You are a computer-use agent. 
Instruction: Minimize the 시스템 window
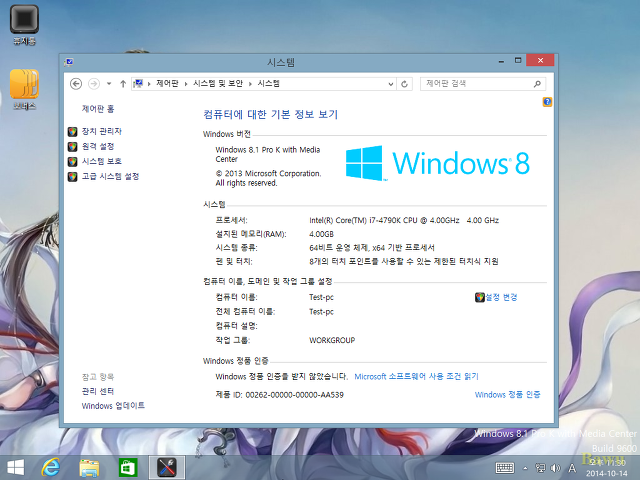(501, 61)
